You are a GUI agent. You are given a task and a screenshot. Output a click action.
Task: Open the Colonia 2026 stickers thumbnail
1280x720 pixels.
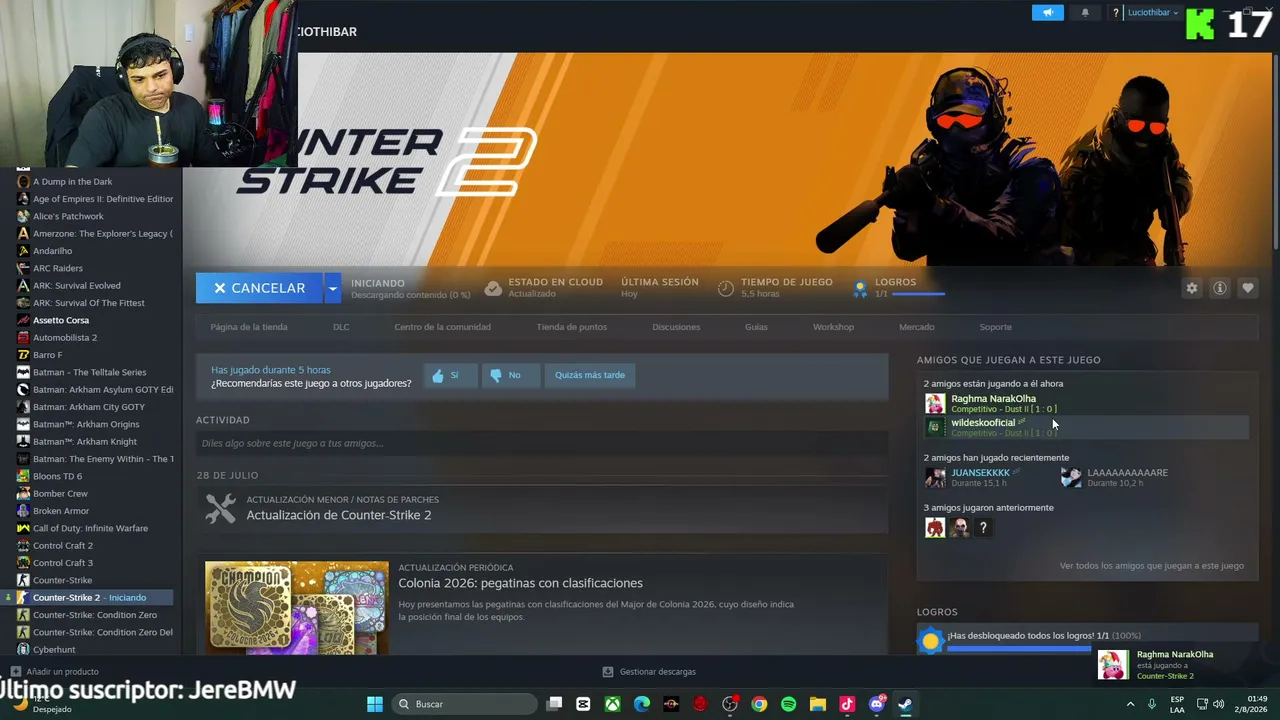pos(297,608)
